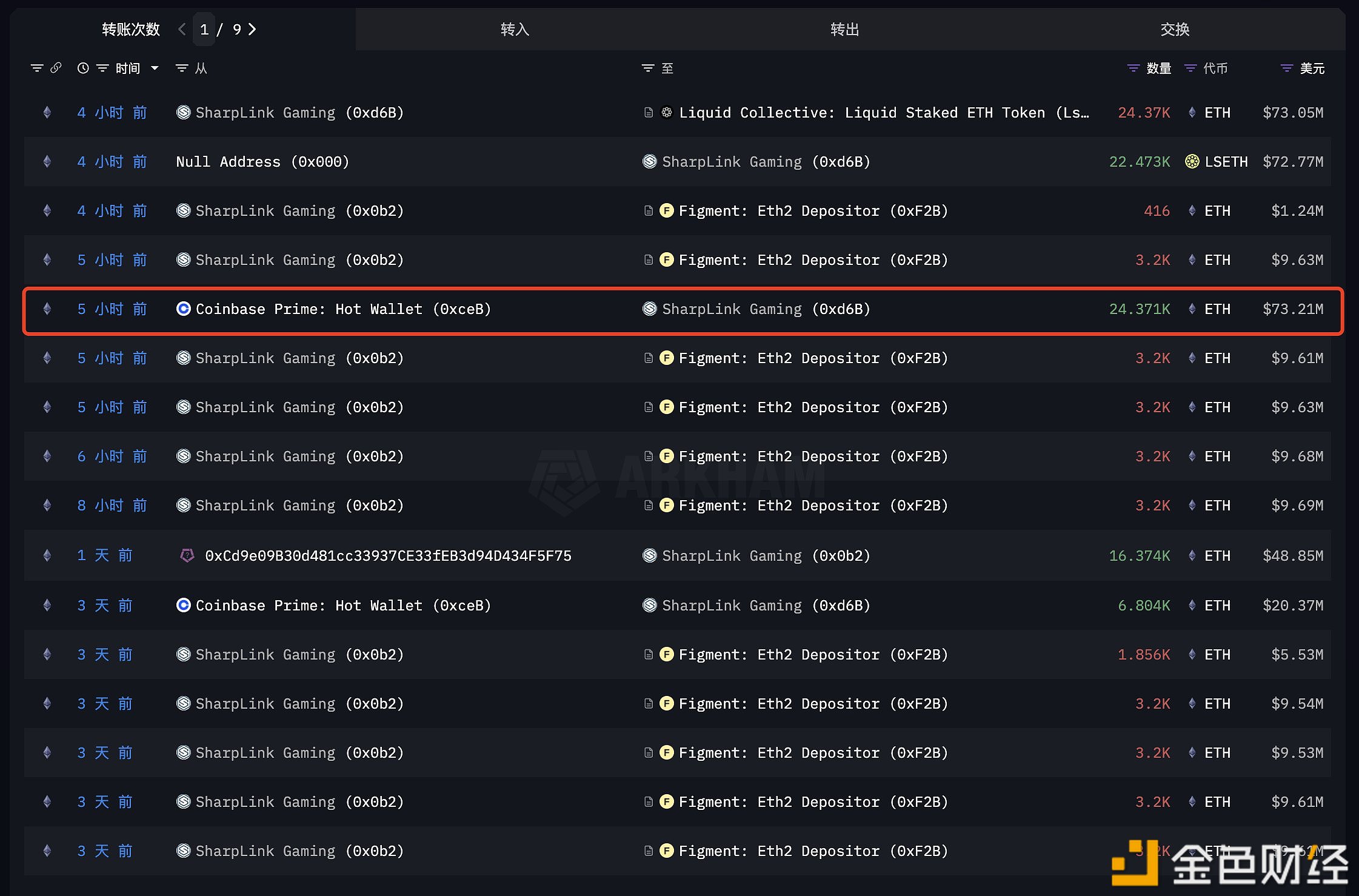Expand the 时间 sort dropdown arrow
Image resolution: width=1359 pixels, height=896 pixels.
(x=155, y=69)
